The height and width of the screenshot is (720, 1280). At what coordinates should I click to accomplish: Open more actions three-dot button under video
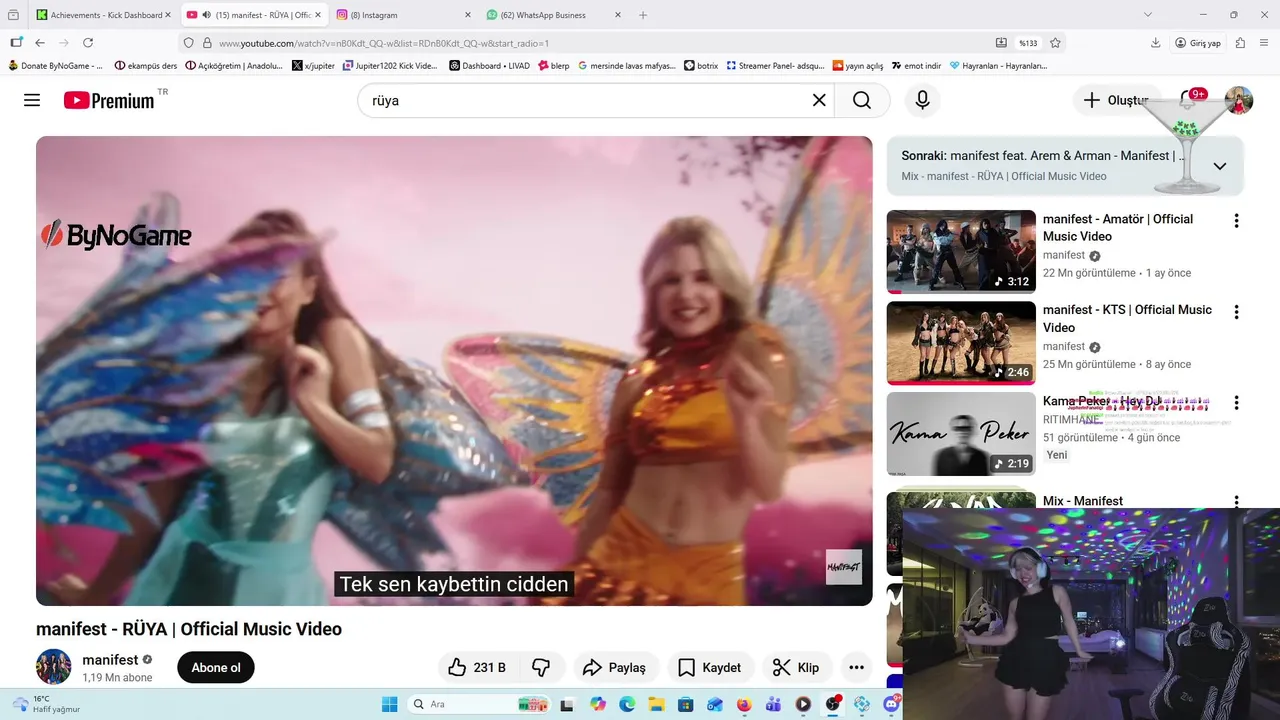click(856, 667)
